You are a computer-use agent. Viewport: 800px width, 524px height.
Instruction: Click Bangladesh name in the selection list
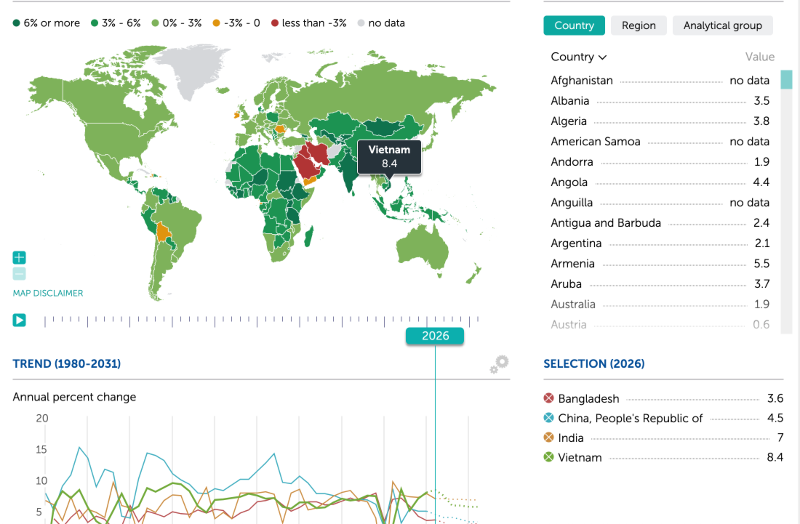588,398
